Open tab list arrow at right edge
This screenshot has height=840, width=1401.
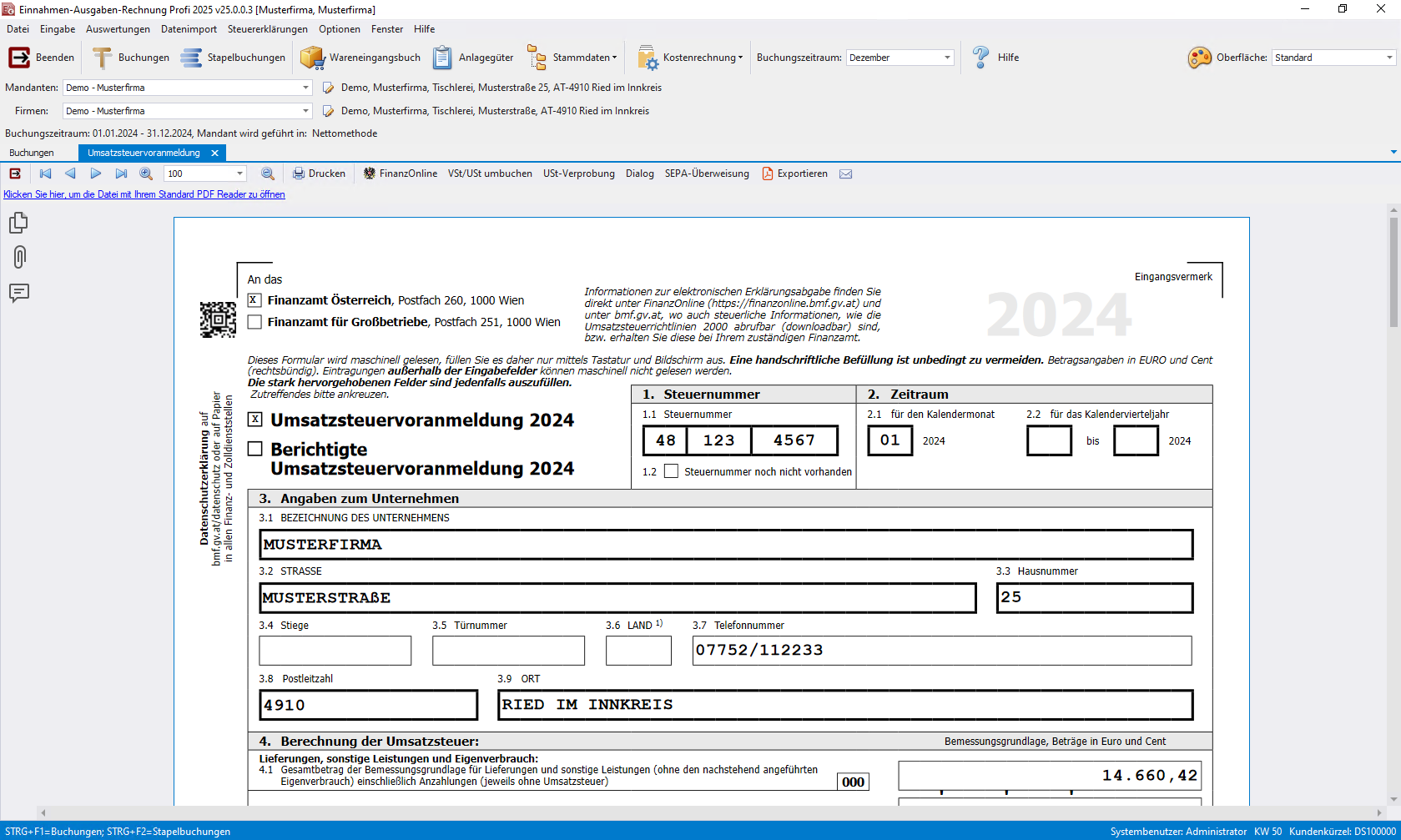pyautogui.click(x=1393, y=153)
